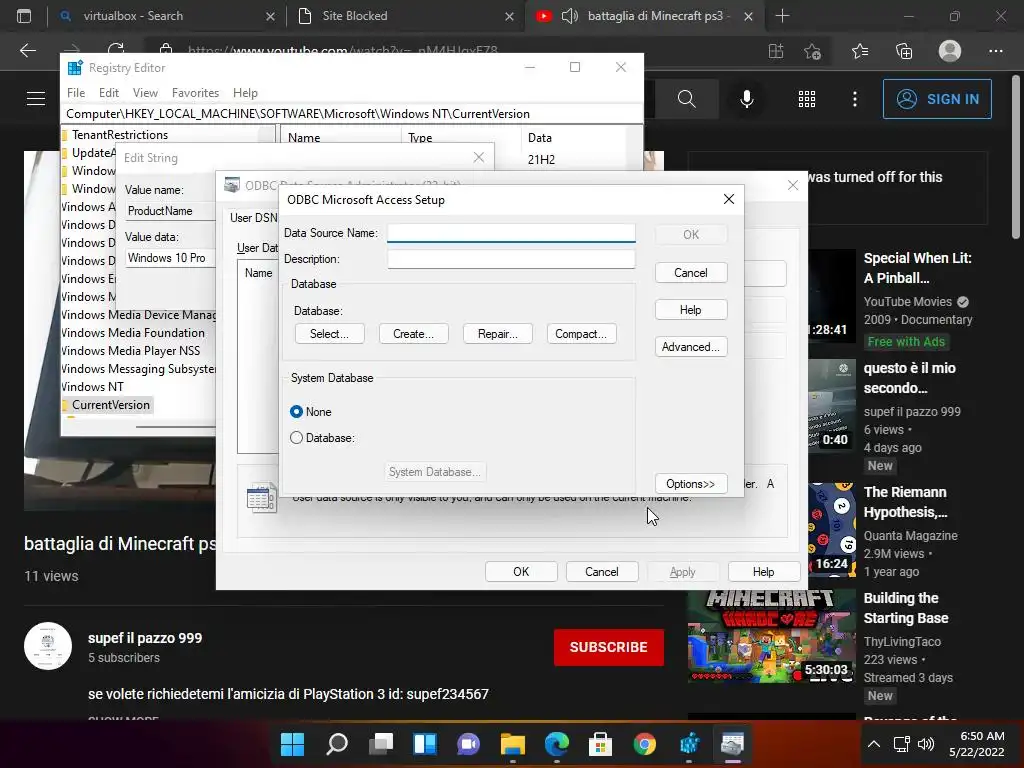Image resolution: width=1024 pixels, height=768 pixels.
Task: Click the Edge back navigation arrow
Action: [x=28, y=50]
